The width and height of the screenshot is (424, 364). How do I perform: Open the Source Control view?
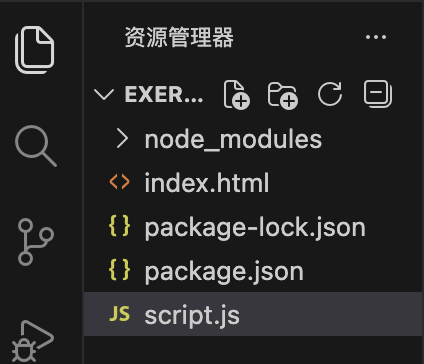36,242
